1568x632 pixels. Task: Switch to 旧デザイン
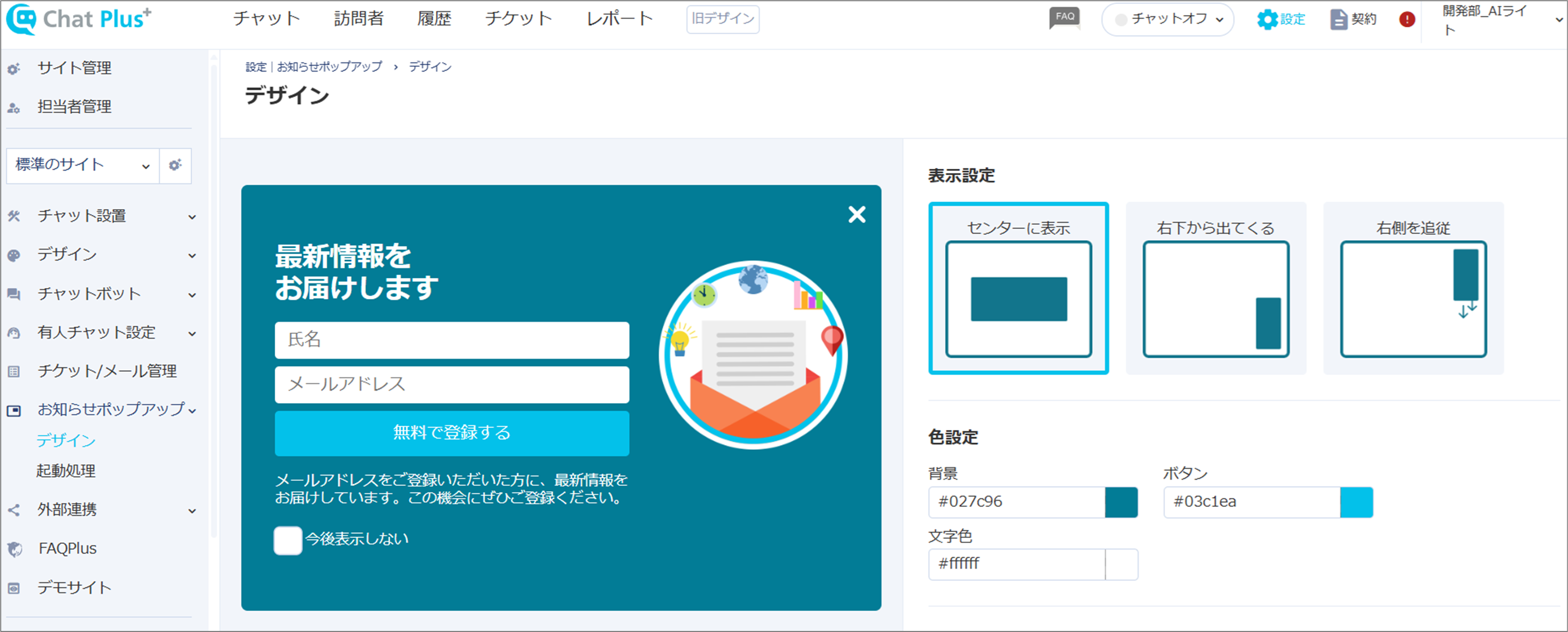pos(722,19)
